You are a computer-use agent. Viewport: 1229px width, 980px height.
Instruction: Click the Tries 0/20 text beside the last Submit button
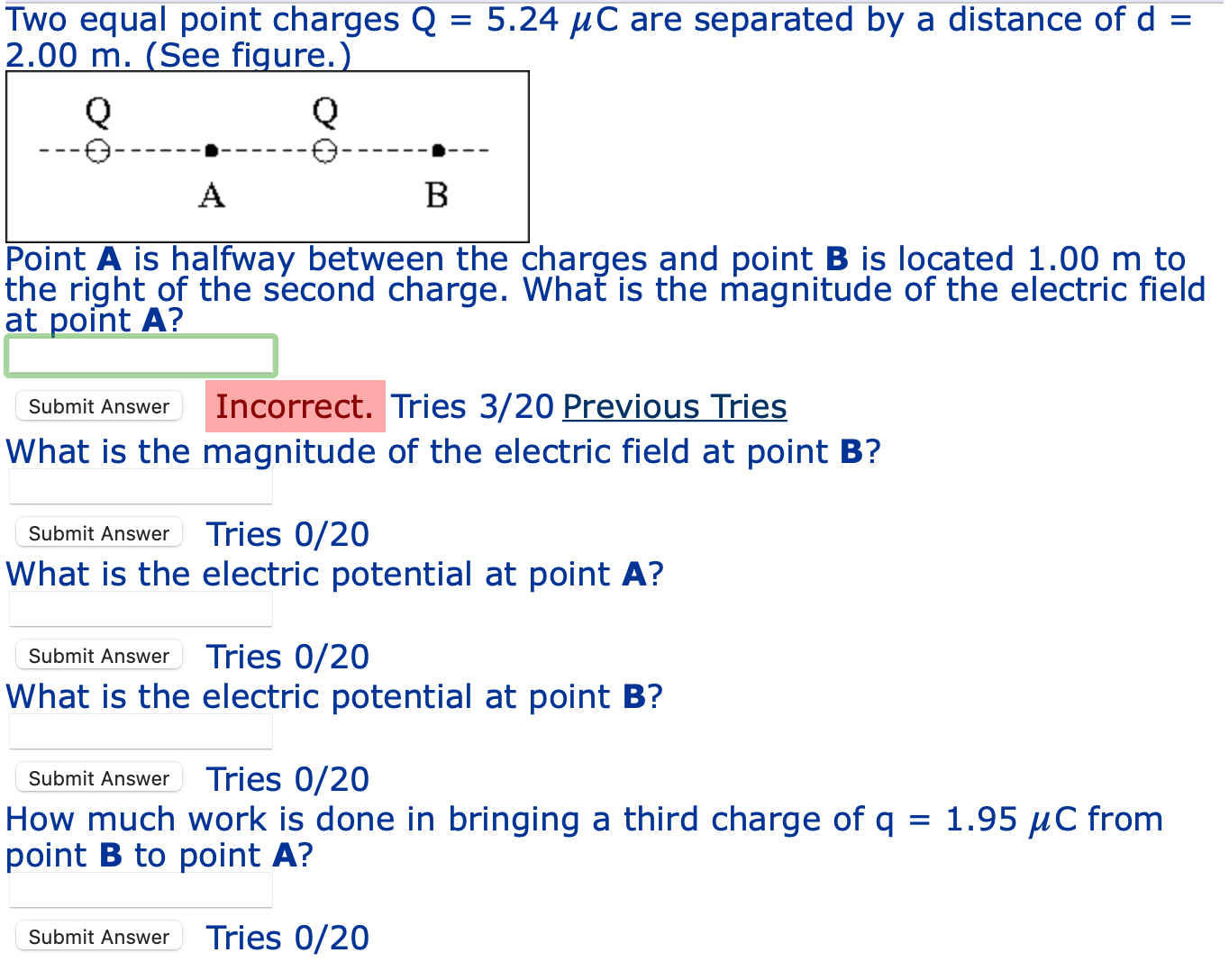coord(287,937)
